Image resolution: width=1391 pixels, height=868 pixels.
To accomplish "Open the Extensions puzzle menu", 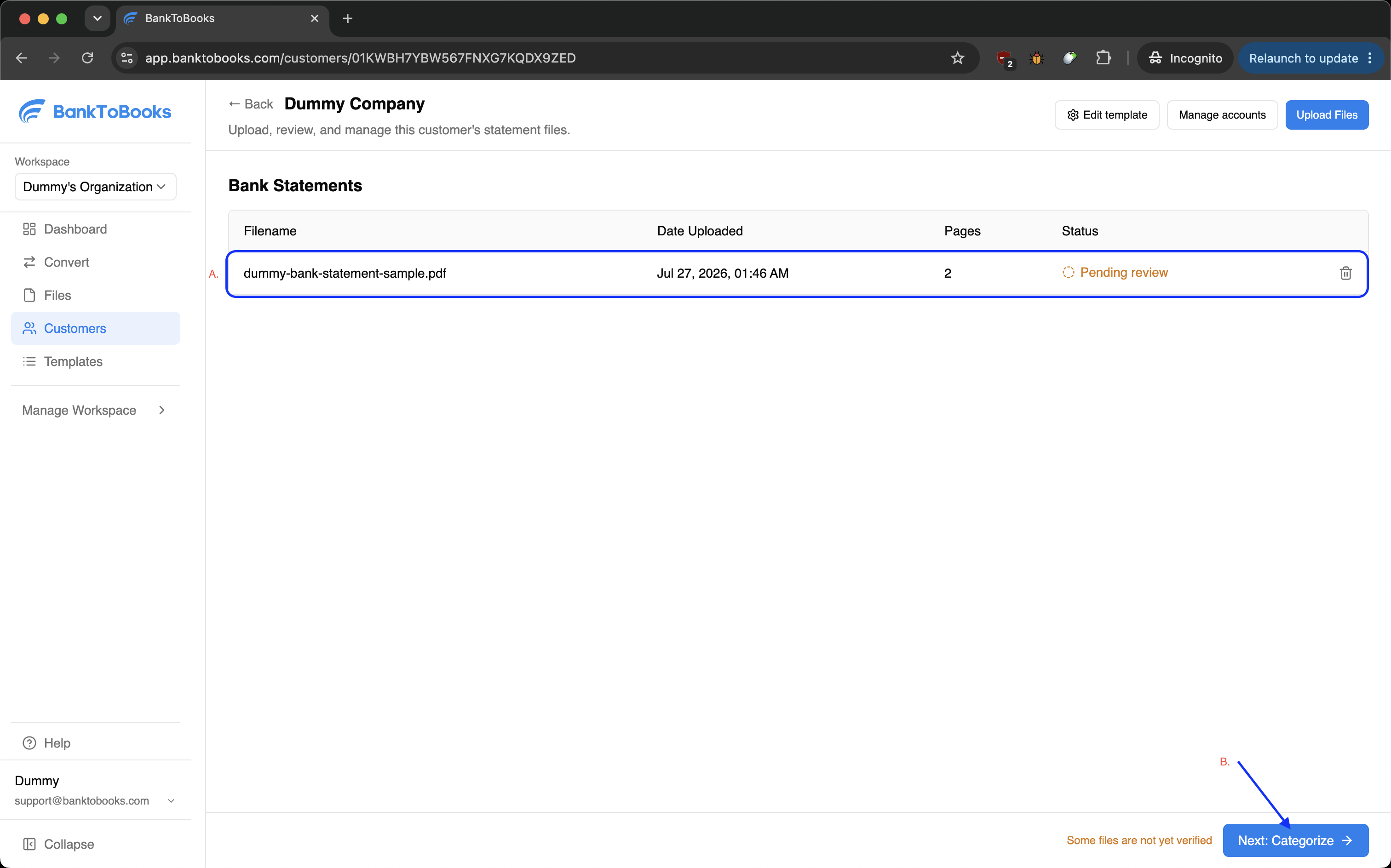I will pyautogui.click(x=1103, y=58).
